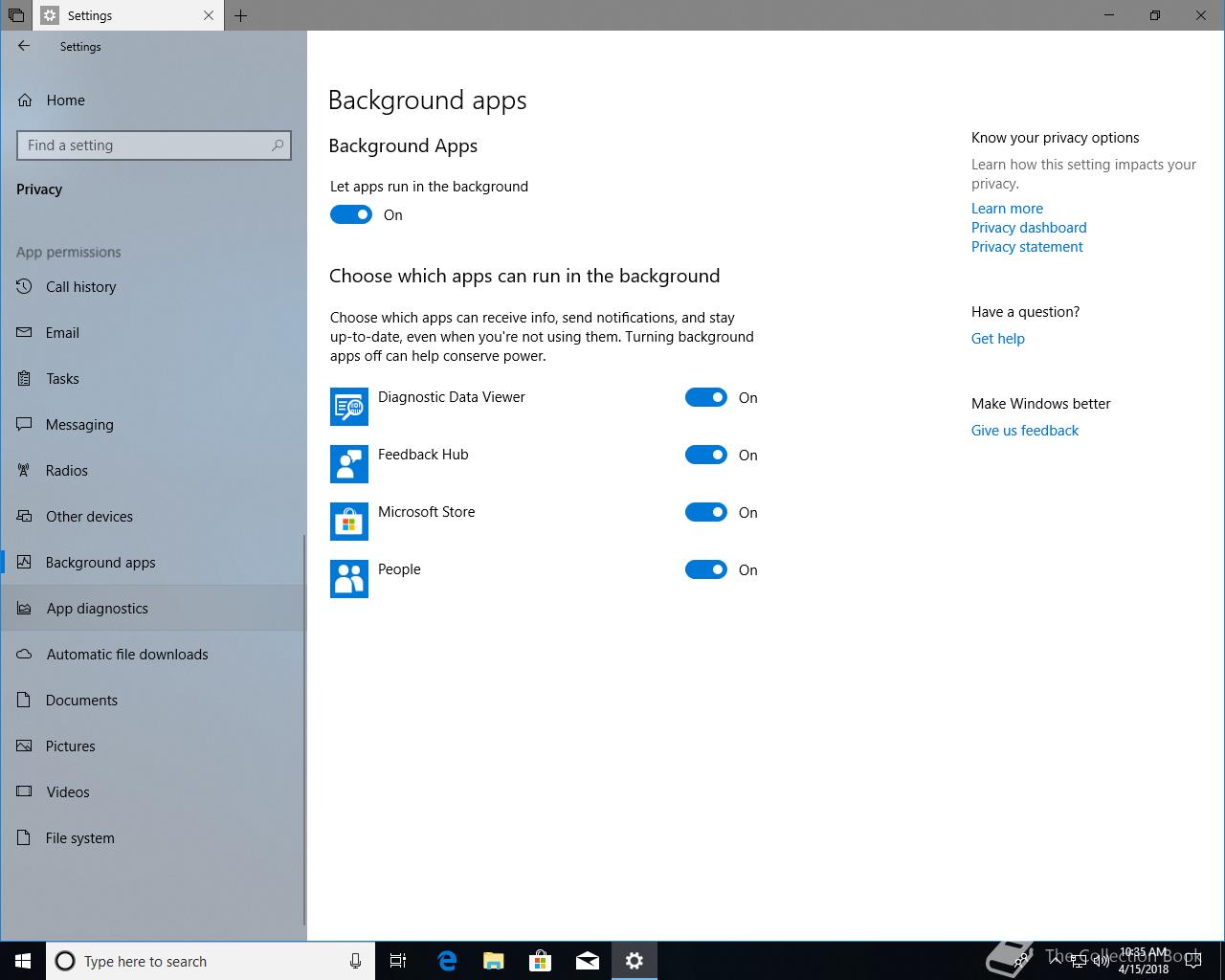Select the Call history clock icon
Image resolution: width=1225 pixels, height=980 pixels.
click(x=25, y=286)
